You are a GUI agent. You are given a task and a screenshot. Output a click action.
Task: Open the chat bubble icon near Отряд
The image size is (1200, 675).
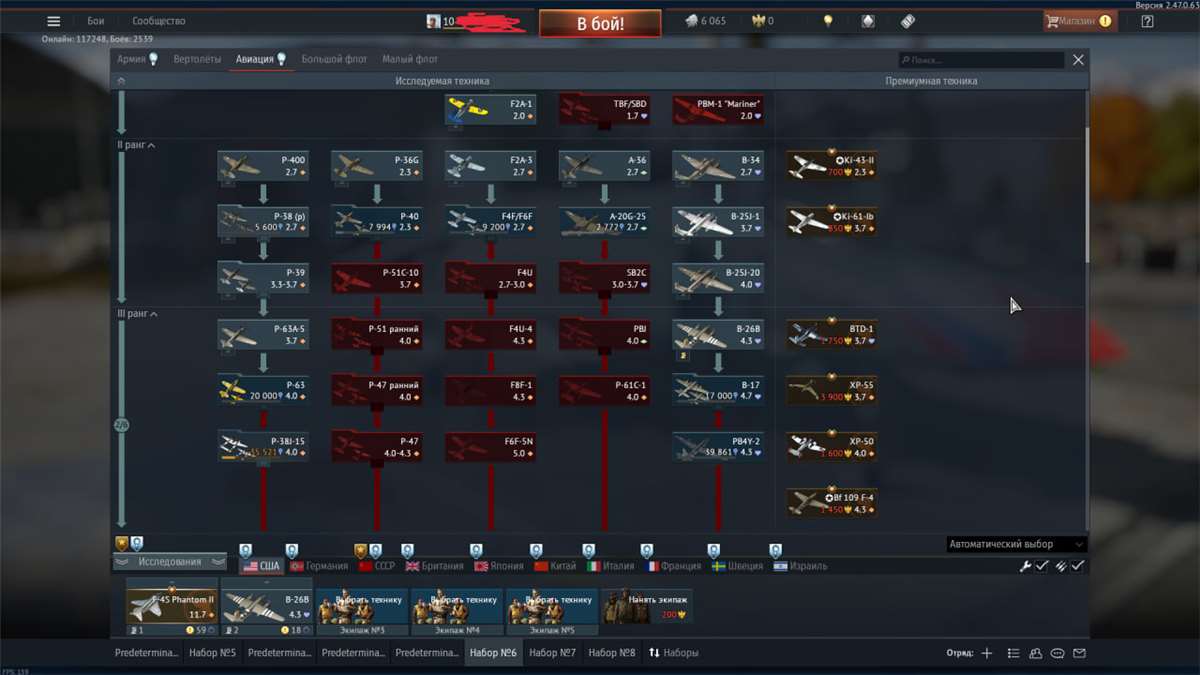point(1058,652)
